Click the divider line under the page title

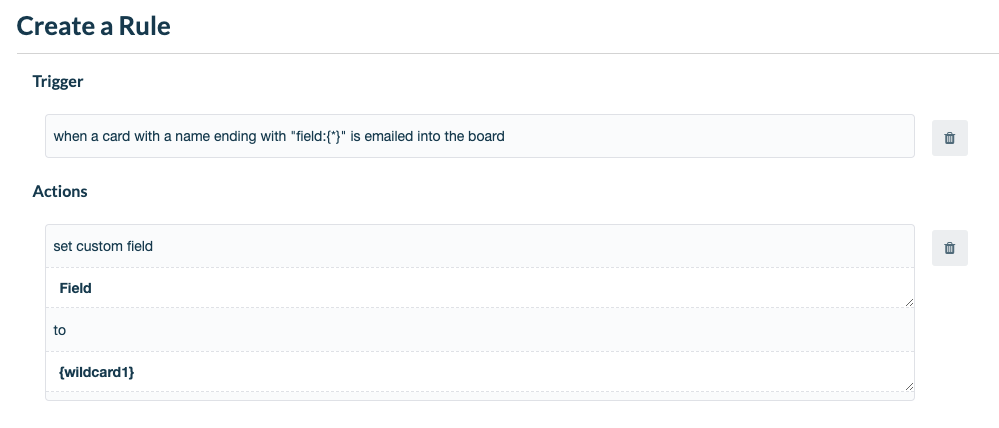click(508, 54)
